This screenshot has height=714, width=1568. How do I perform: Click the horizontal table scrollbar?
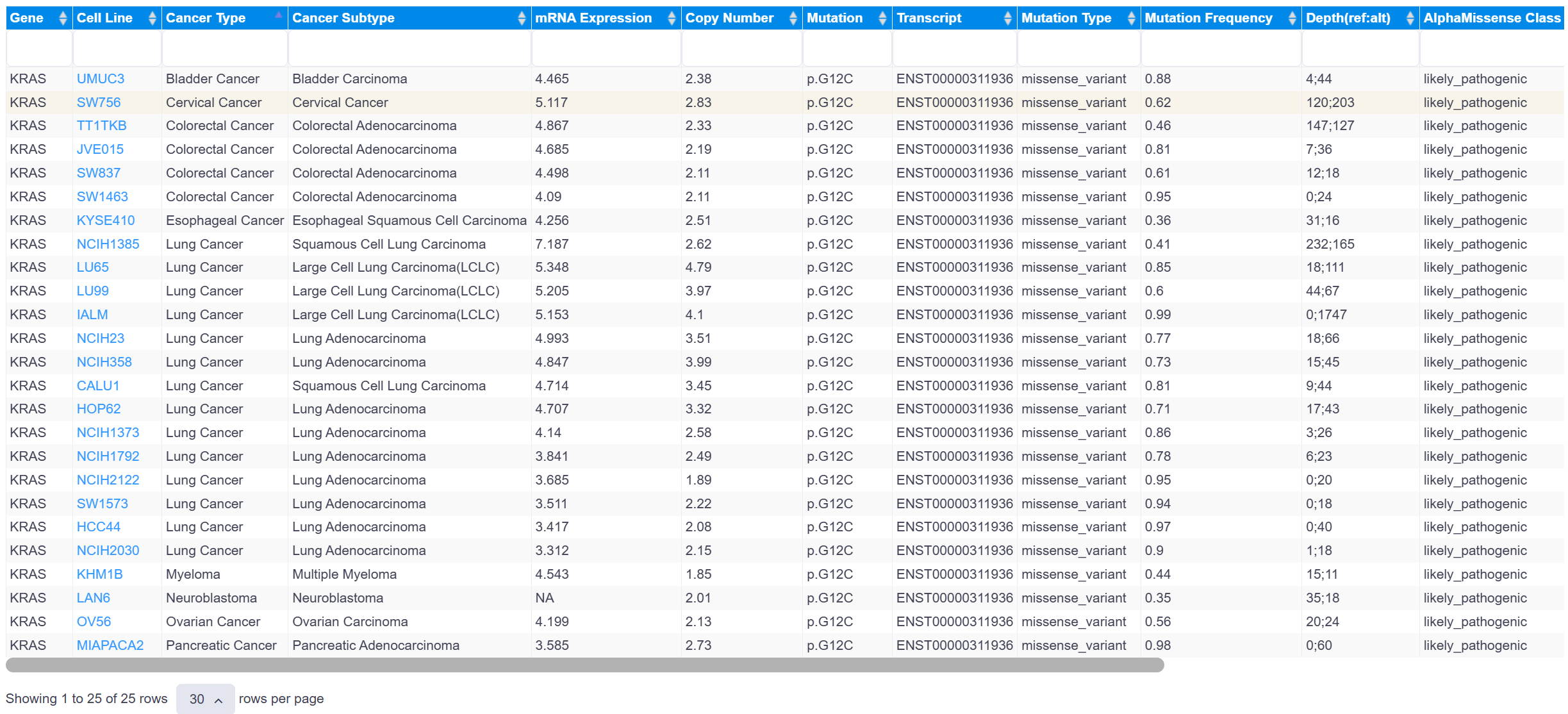tap(584, 665)
